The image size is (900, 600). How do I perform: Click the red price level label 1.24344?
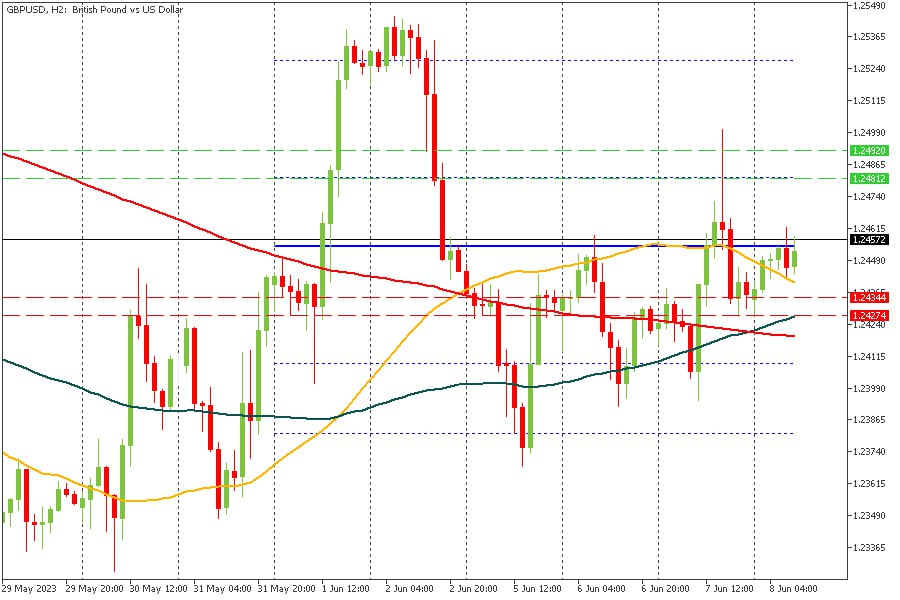tap(869, 297)
